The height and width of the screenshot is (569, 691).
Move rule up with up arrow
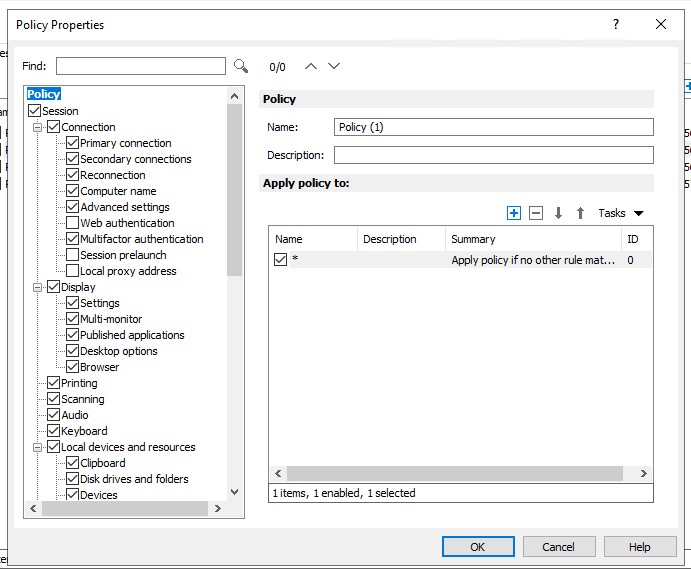(x=580, y=213)
